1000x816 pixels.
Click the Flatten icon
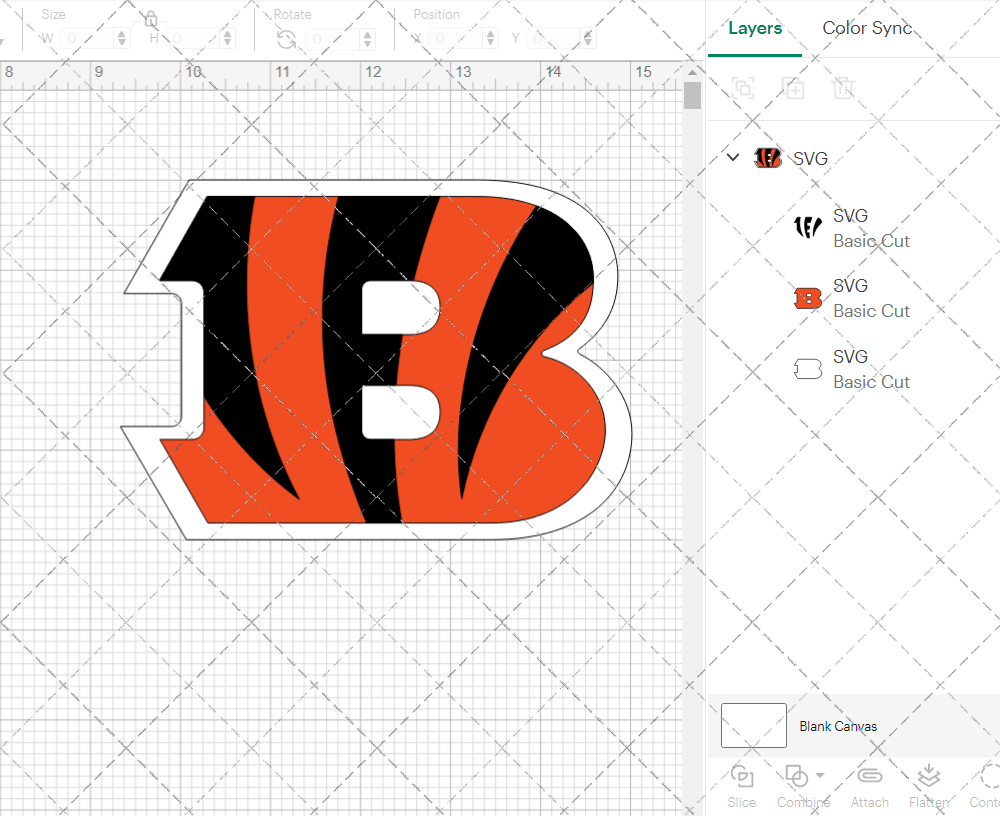coord(929,776)
